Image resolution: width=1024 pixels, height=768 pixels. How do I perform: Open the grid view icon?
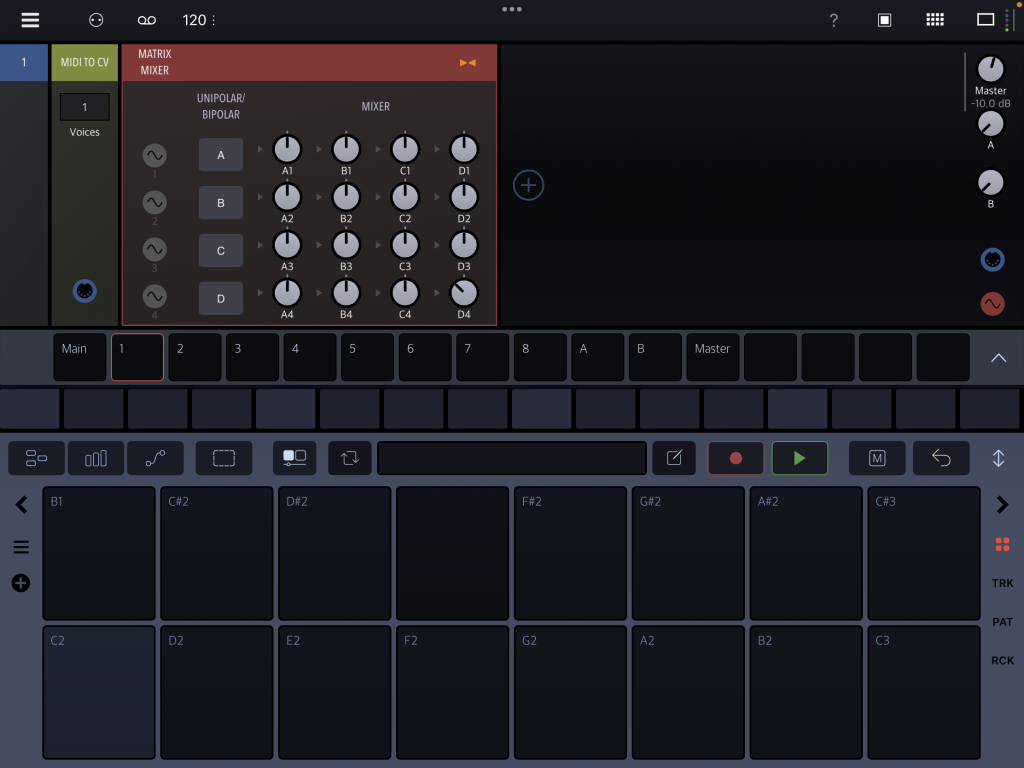pos(935,20)
